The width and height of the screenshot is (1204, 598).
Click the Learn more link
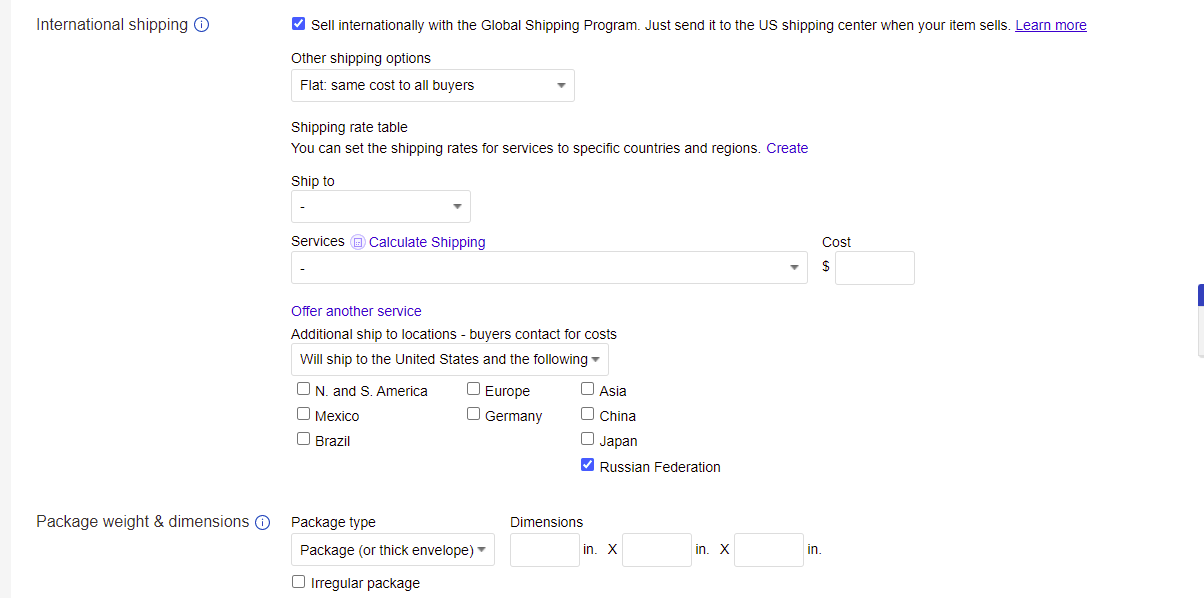point(1050,24)
